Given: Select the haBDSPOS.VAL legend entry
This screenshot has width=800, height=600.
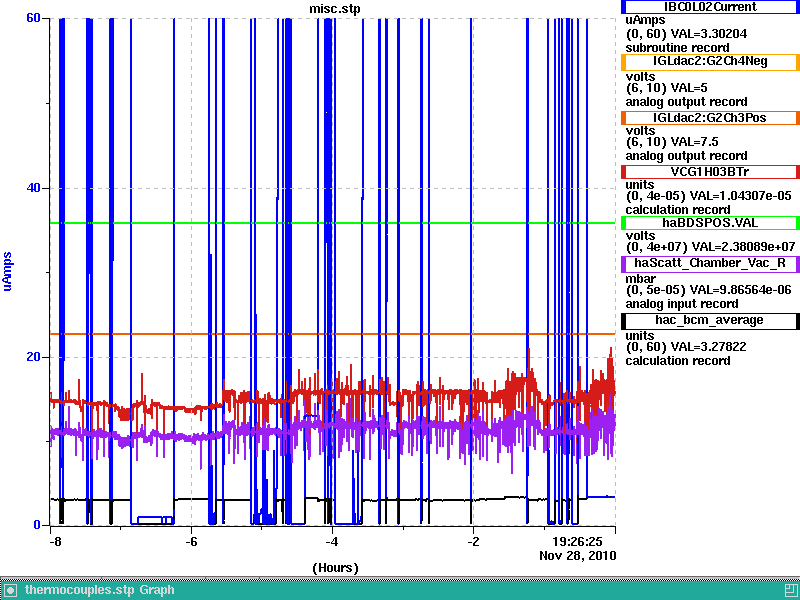Looking at the screenshot, I should pyautogui.click(x=710, y=223).
